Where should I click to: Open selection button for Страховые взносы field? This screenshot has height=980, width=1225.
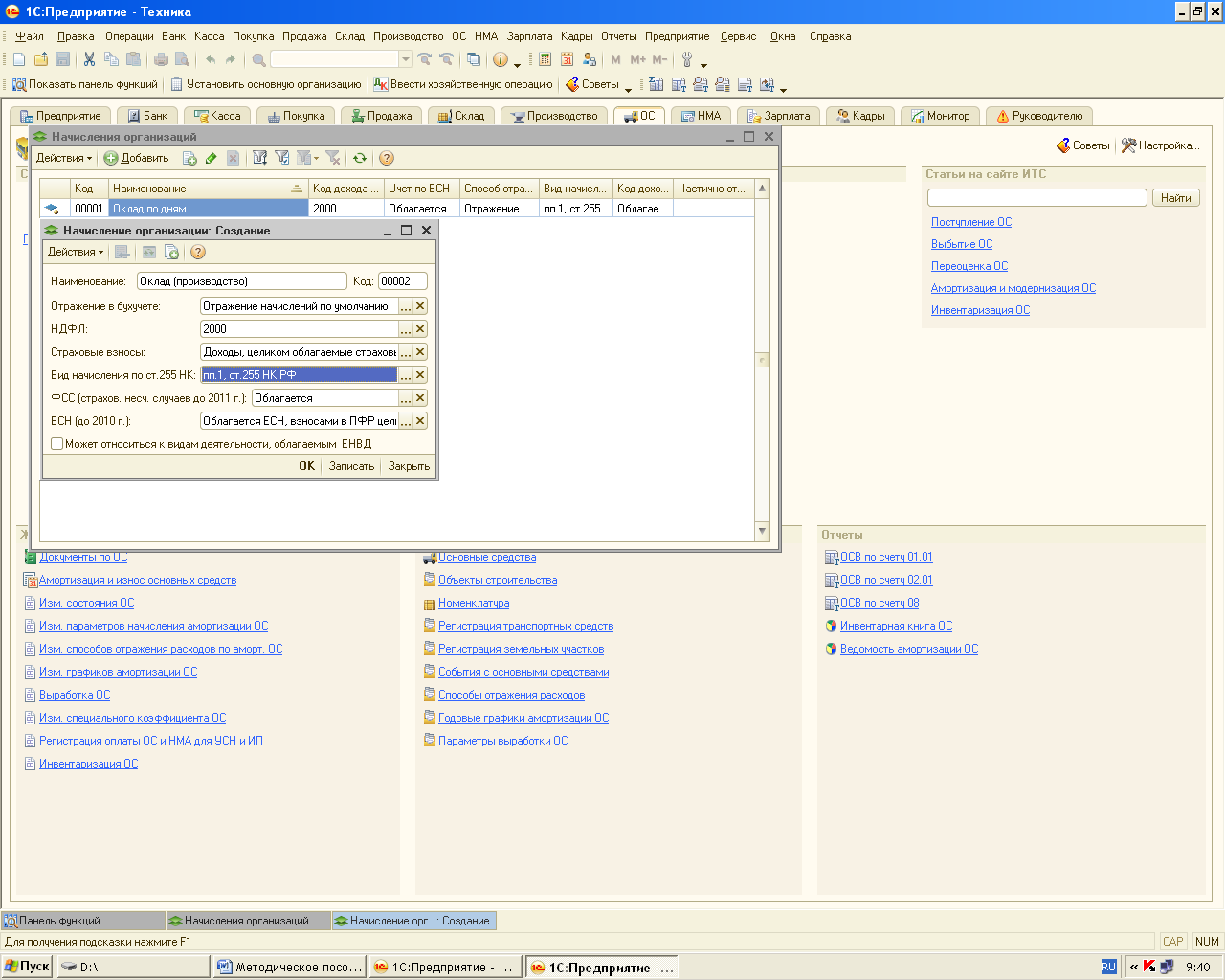[406, 352]
